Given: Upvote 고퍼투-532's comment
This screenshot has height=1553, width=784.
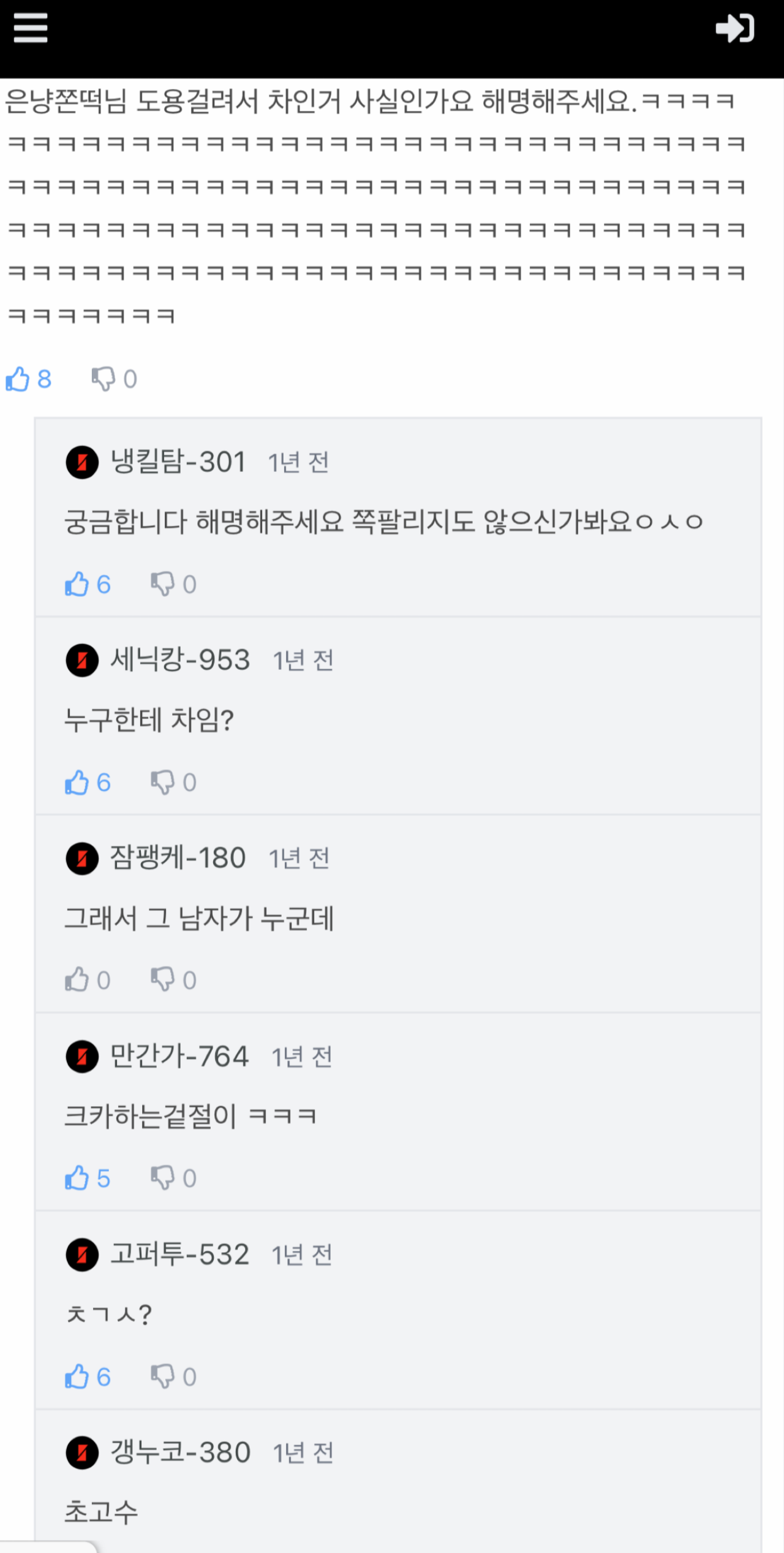Looking at the screenshot, I should tap(77, 1376).
